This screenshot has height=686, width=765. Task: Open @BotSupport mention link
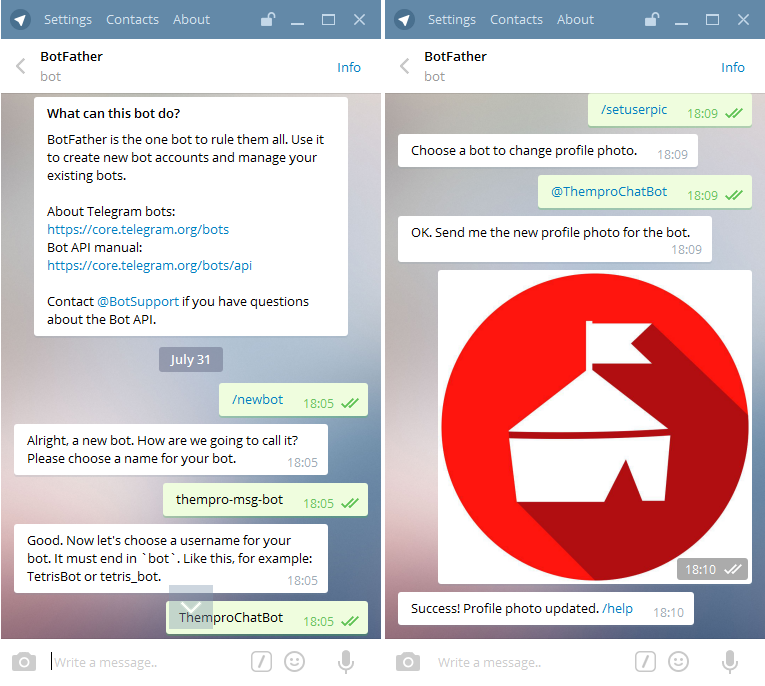coord(138,302)
